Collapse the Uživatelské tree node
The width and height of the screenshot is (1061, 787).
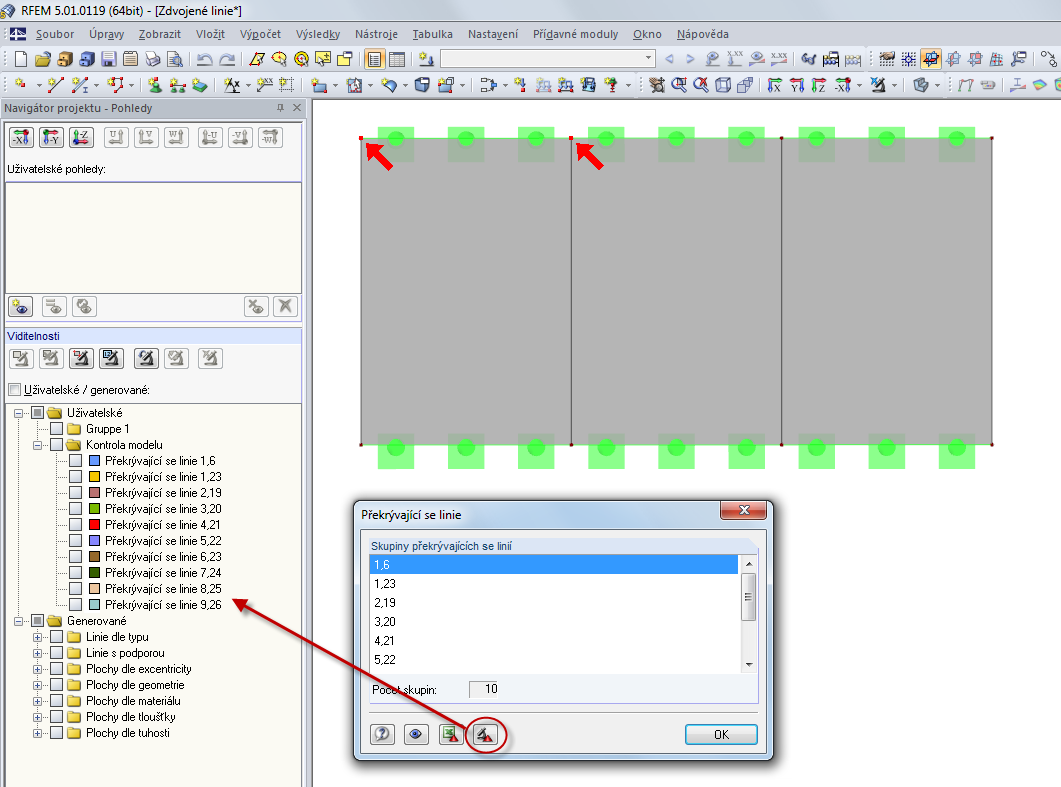18,413
